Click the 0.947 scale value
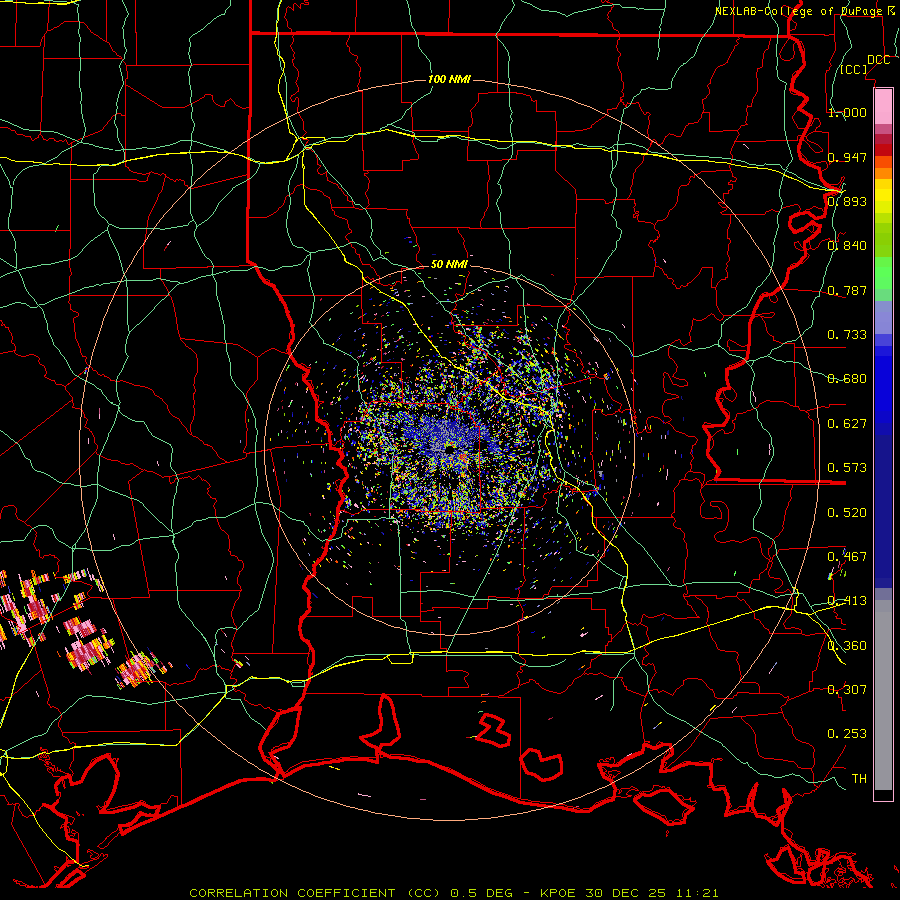Screen dimensions: 900x900 847,157
